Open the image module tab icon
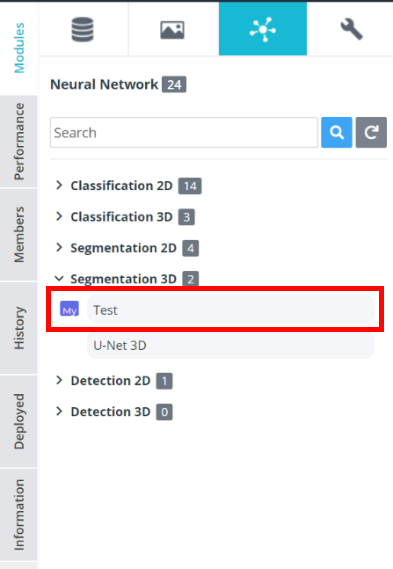Viewport: 393px width, 569px height. click(x=172, y=30)
